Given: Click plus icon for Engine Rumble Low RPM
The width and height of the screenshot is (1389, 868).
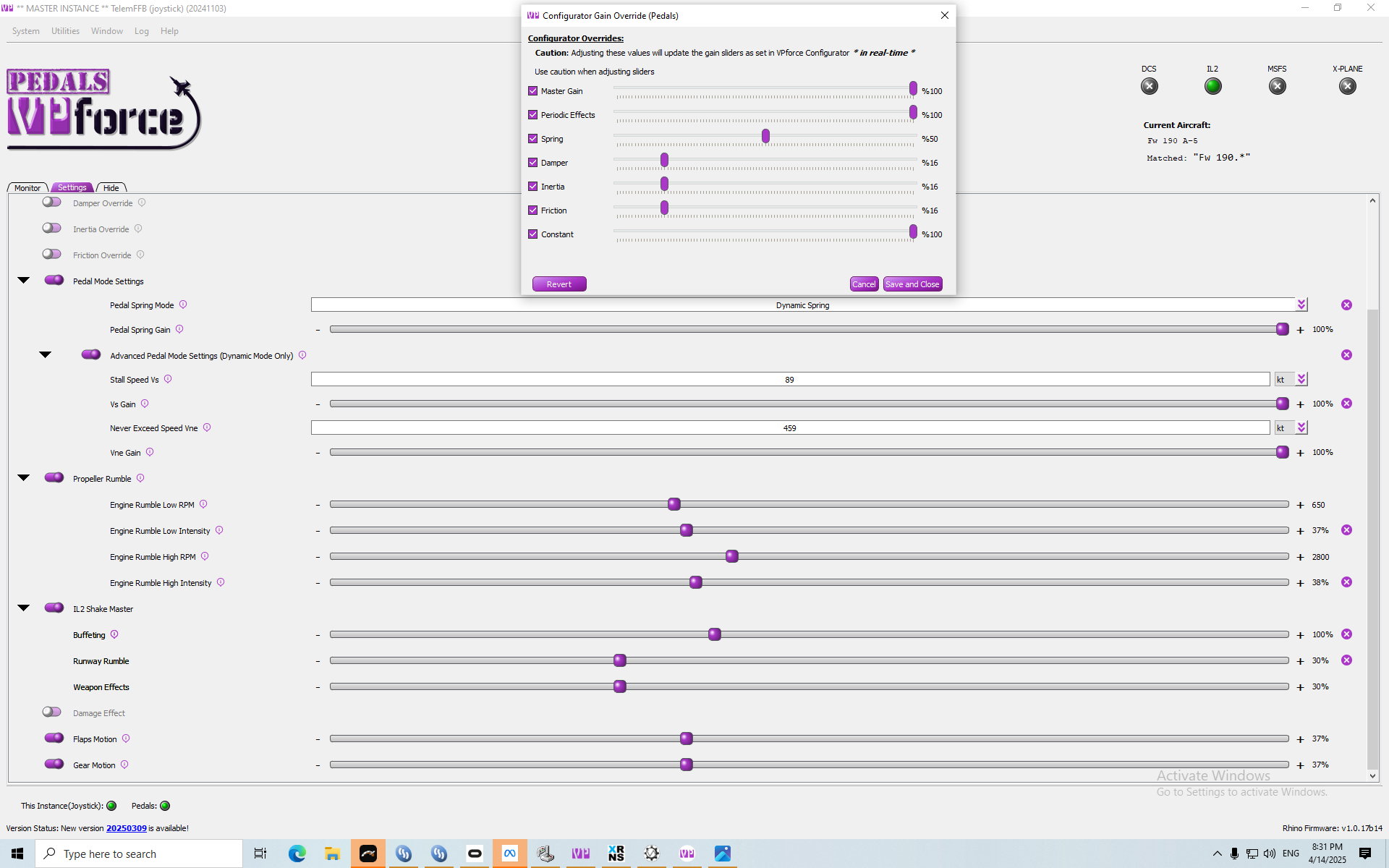Looking at the screenshot, I should (1300, 506).
